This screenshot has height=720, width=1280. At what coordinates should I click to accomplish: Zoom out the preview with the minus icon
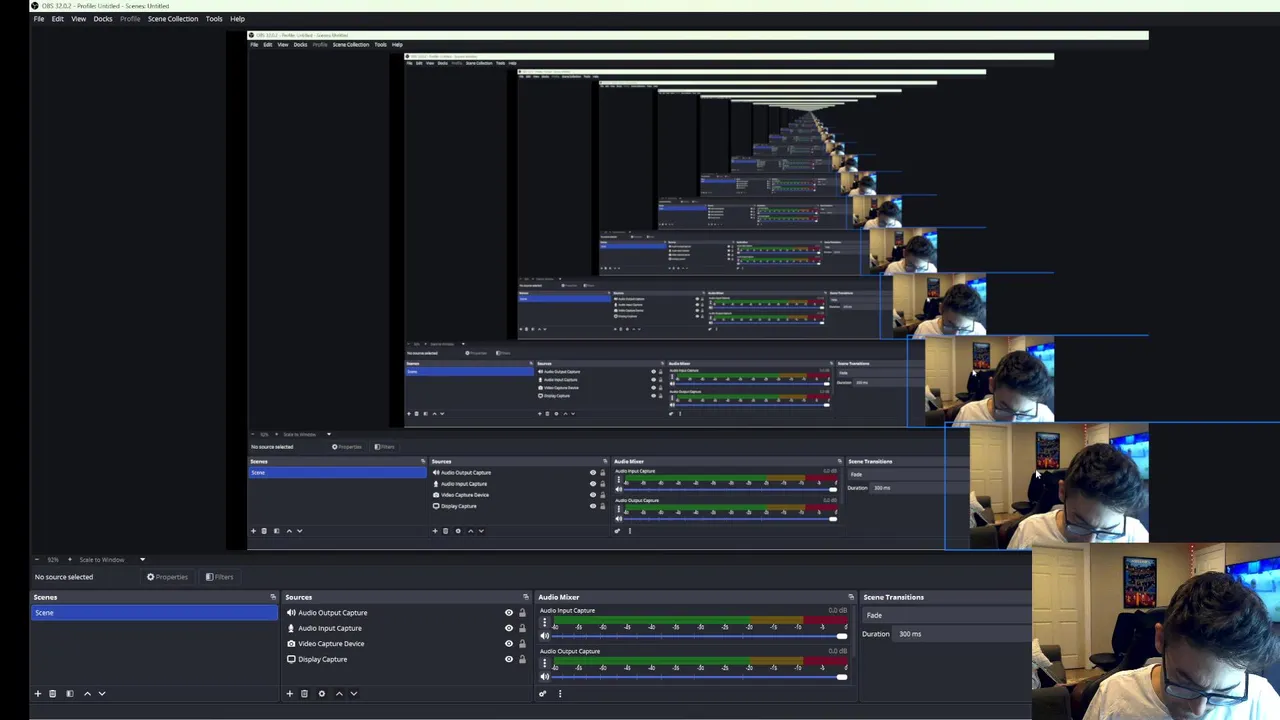coord(38,560)
